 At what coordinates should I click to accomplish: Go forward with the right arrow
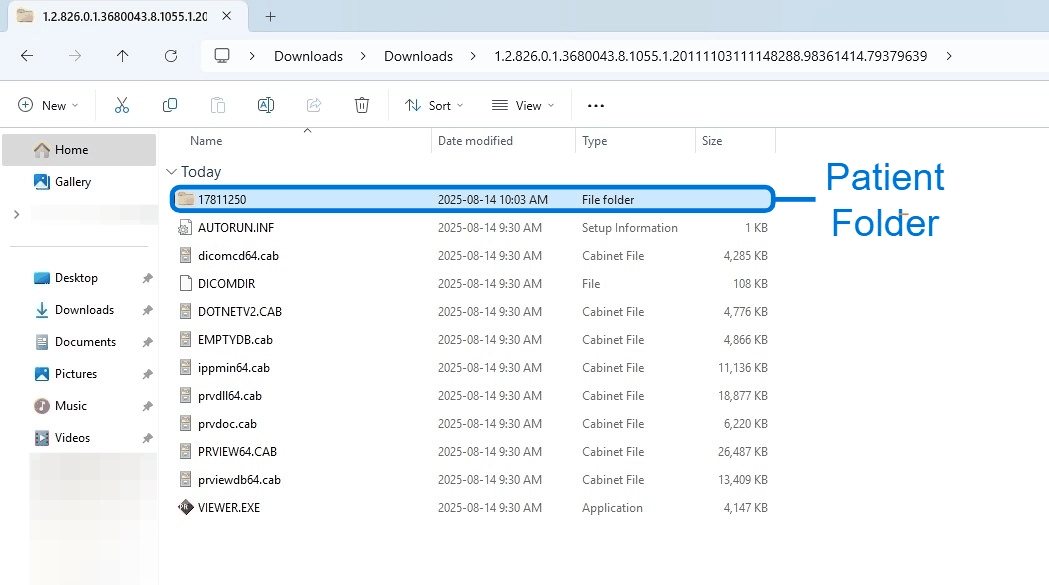click(x=75, y=56)
